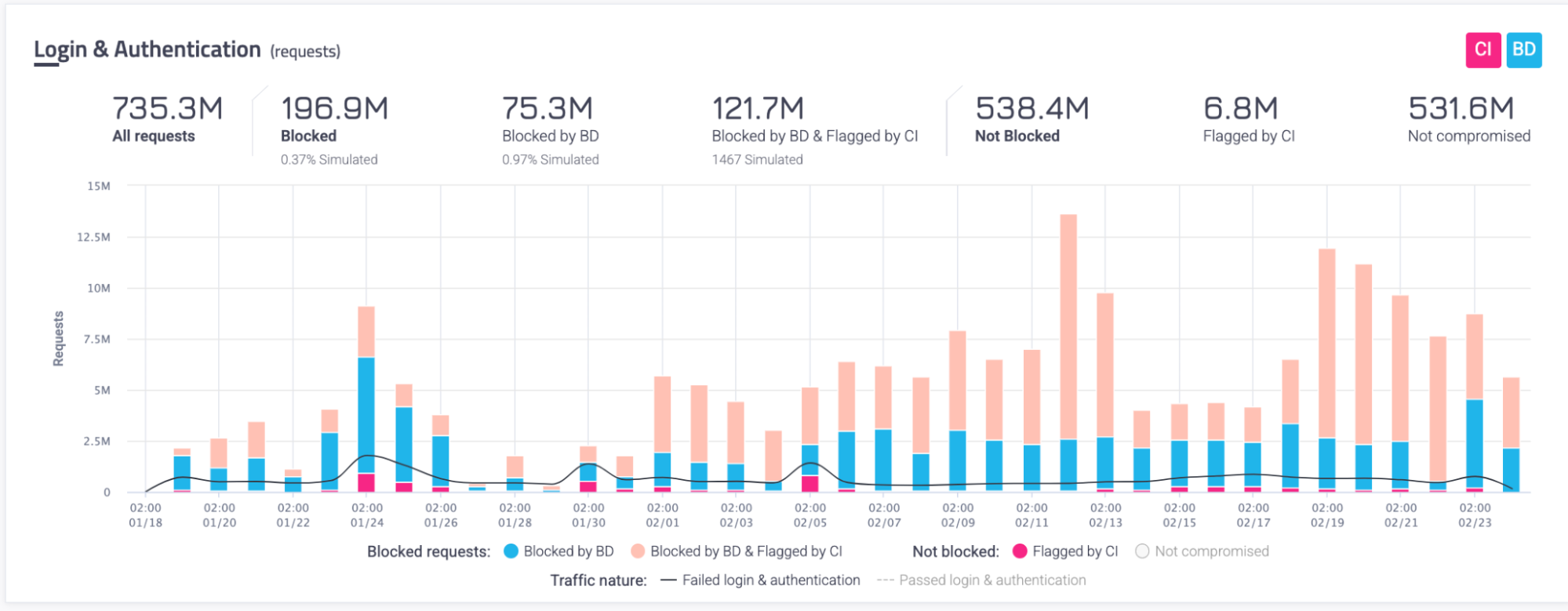Click the tallest bar at 02/12
Viewport: 1568px width, 611px height.
pos(1068,352)
